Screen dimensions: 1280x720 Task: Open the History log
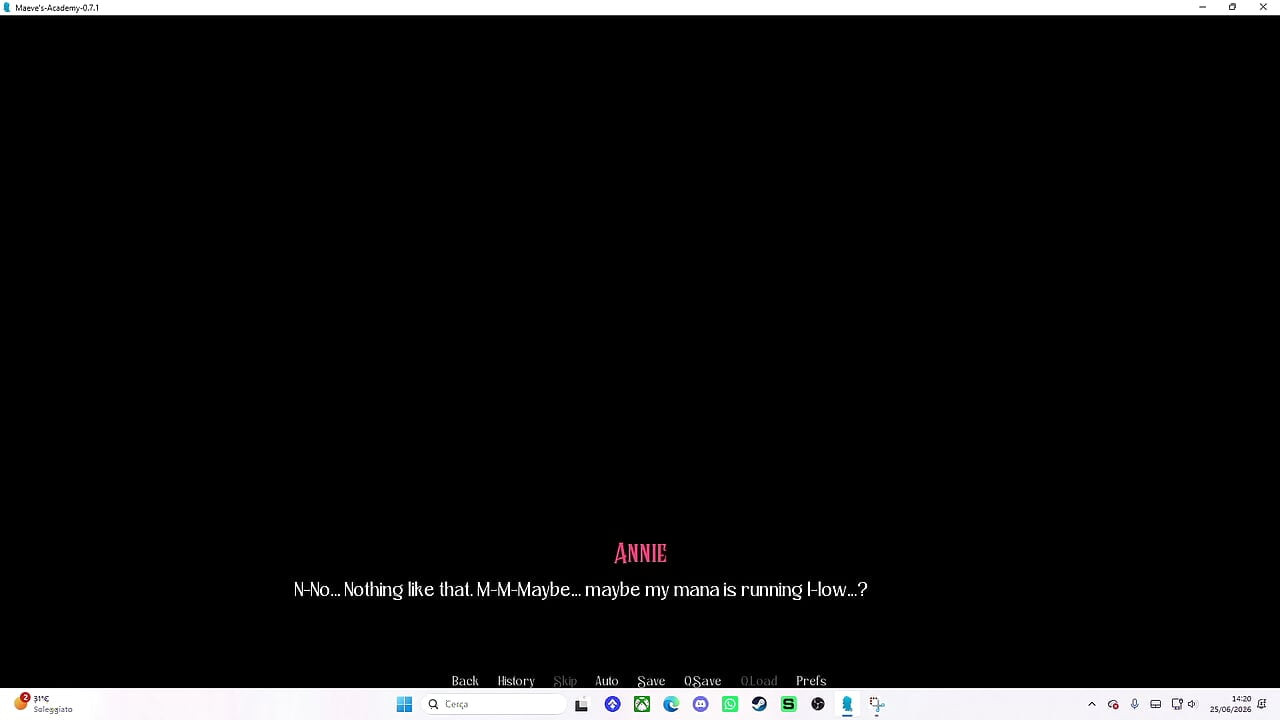pyautogui.click(x=516, y=681)
